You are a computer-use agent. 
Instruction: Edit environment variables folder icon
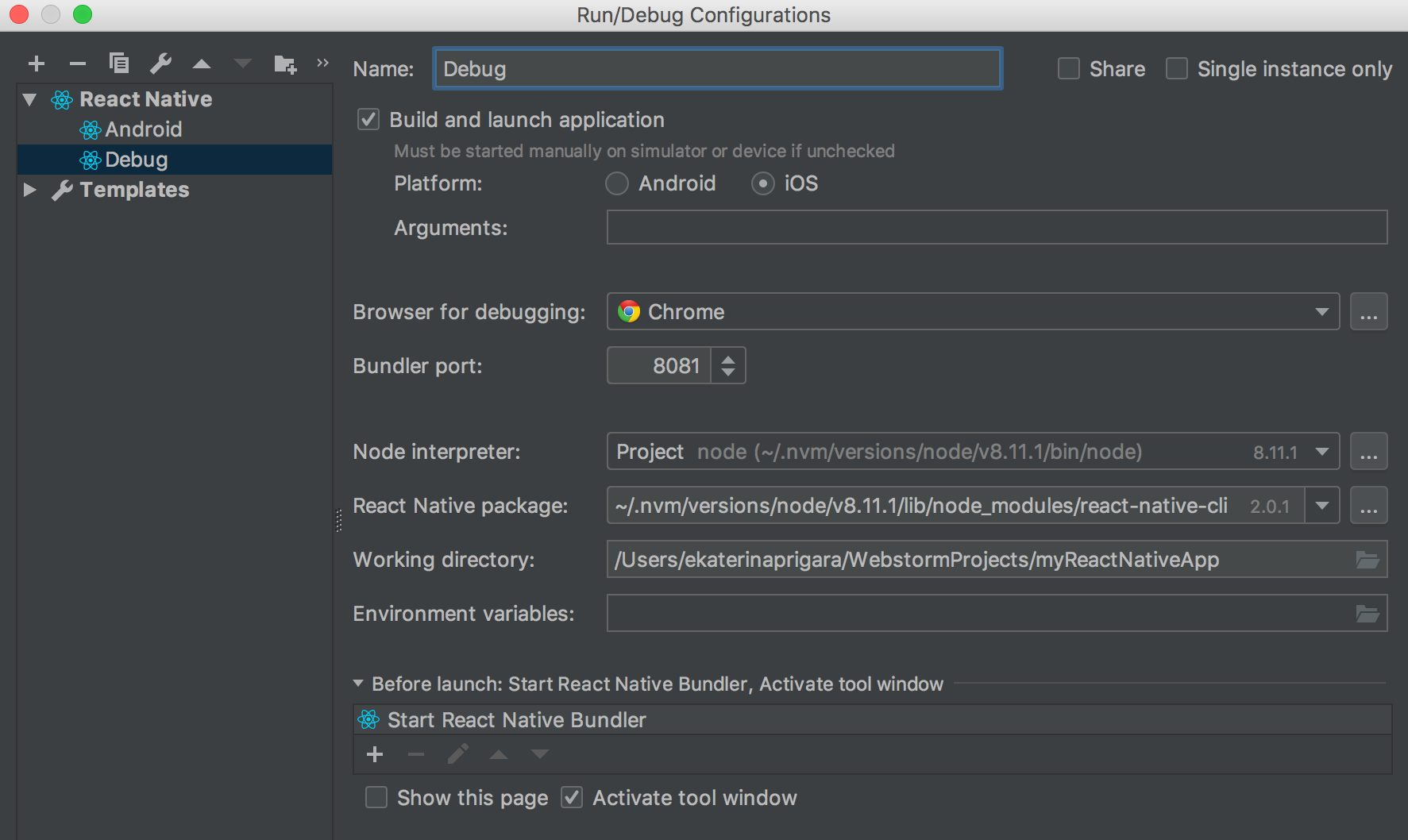(x=1367, y=614)
